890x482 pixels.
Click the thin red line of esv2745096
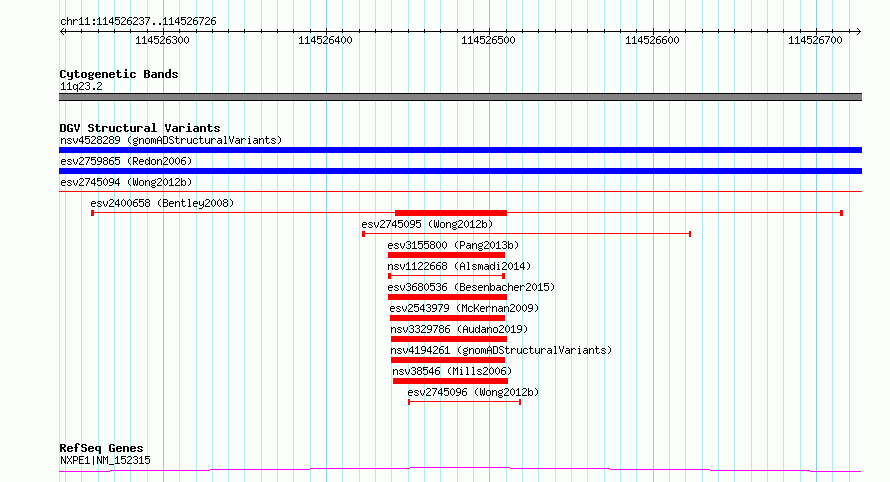tap(464, 402)
